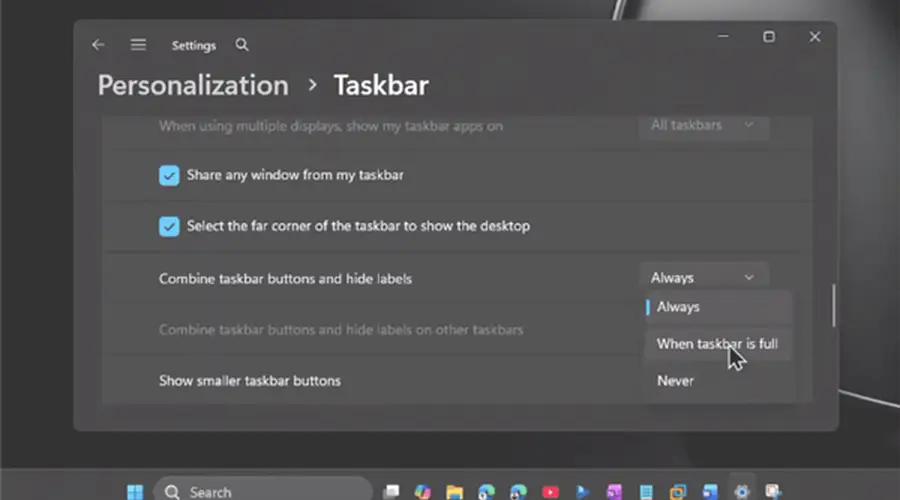Open the All taskbars dropdown

coord(703,125)
